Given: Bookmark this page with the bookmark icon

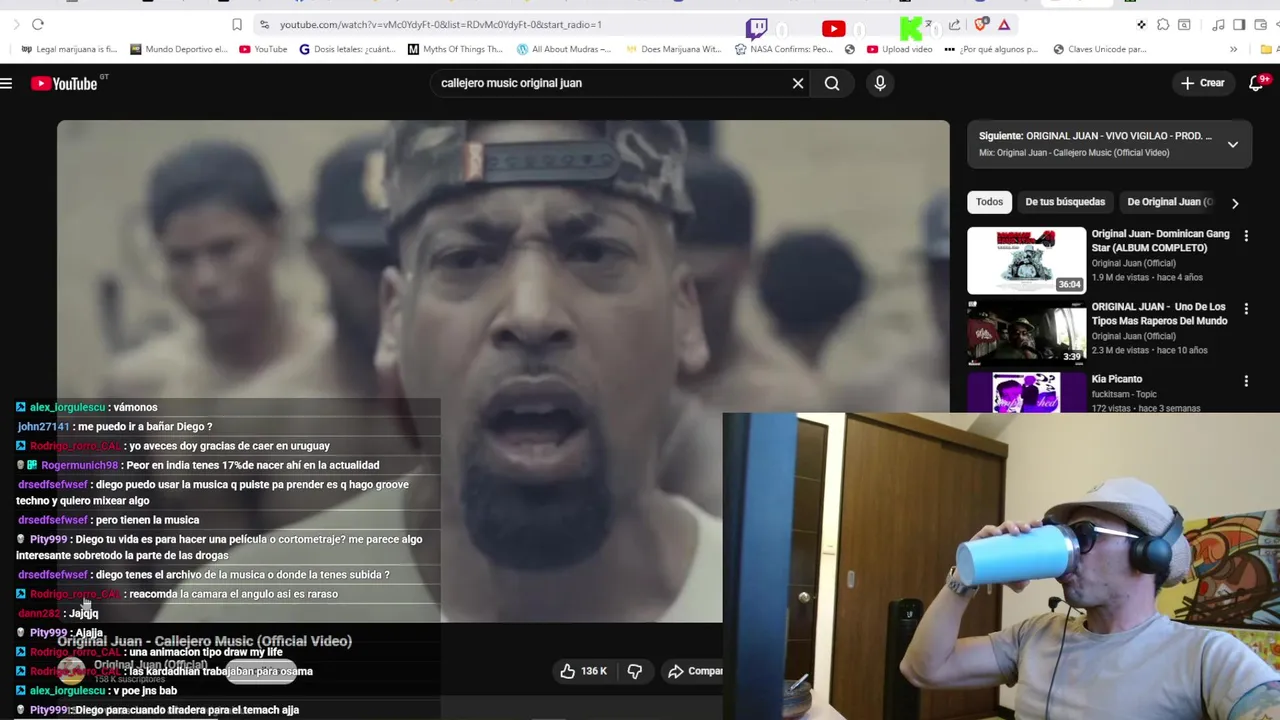Looking at the screenshot, I should (x=237, y=24).
